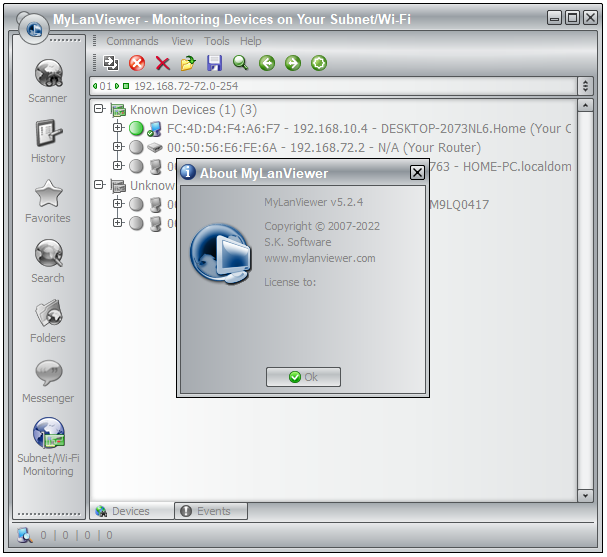Image resolution: width=607 pixels, height=557 pixels.
Task: Click the MyLanViewer v5.2.4 version text
Action: pos(314,202)
